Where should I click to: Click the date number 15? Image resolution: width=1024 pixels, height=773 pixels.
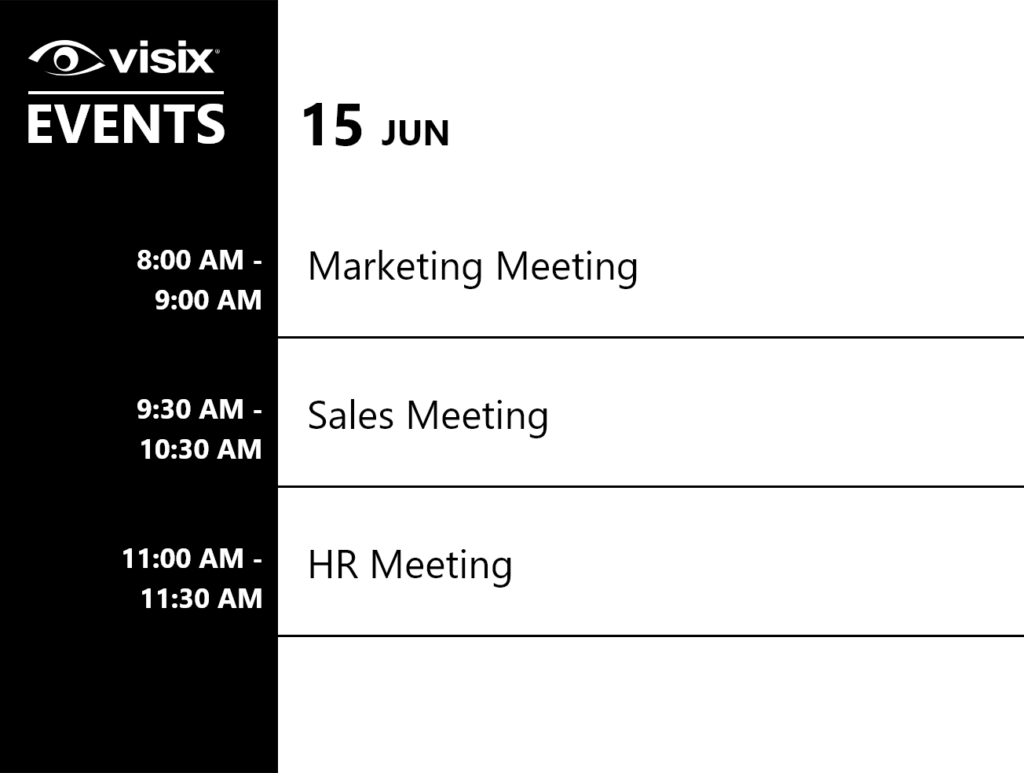pyautogui.click(x=331, y=126)
